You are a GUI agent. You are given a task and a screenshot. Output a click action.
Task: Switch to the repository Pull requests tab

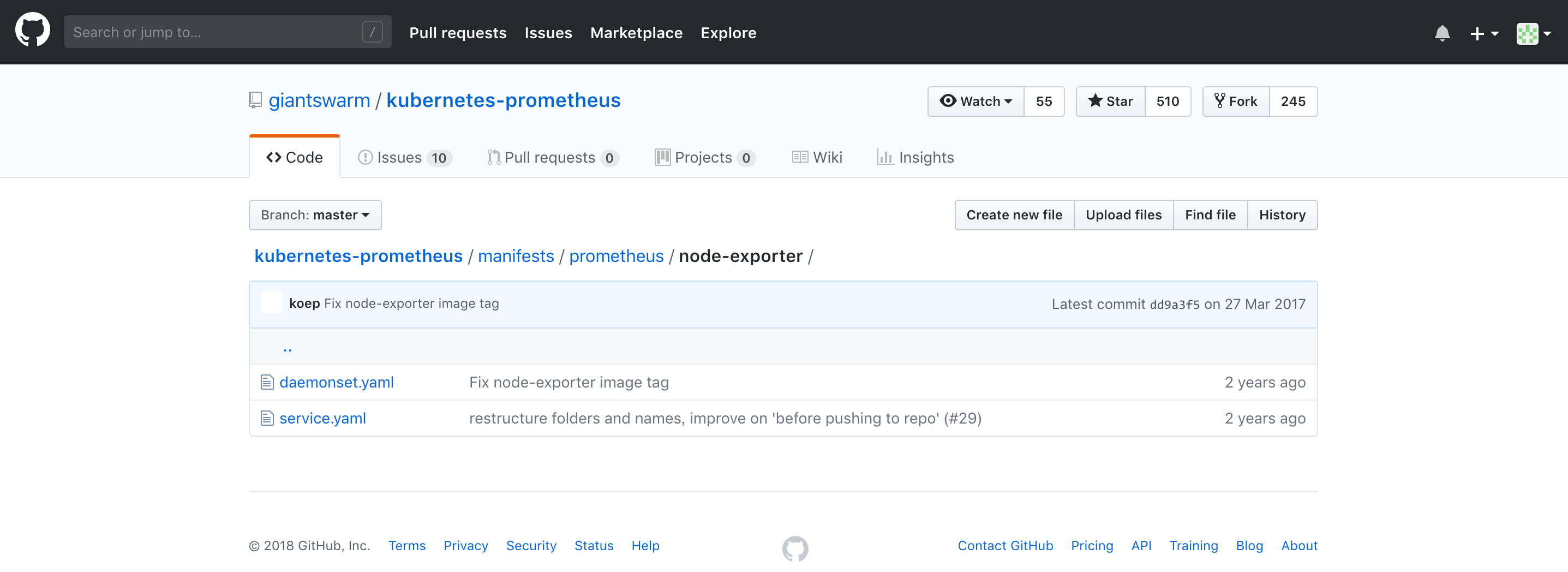553,158
